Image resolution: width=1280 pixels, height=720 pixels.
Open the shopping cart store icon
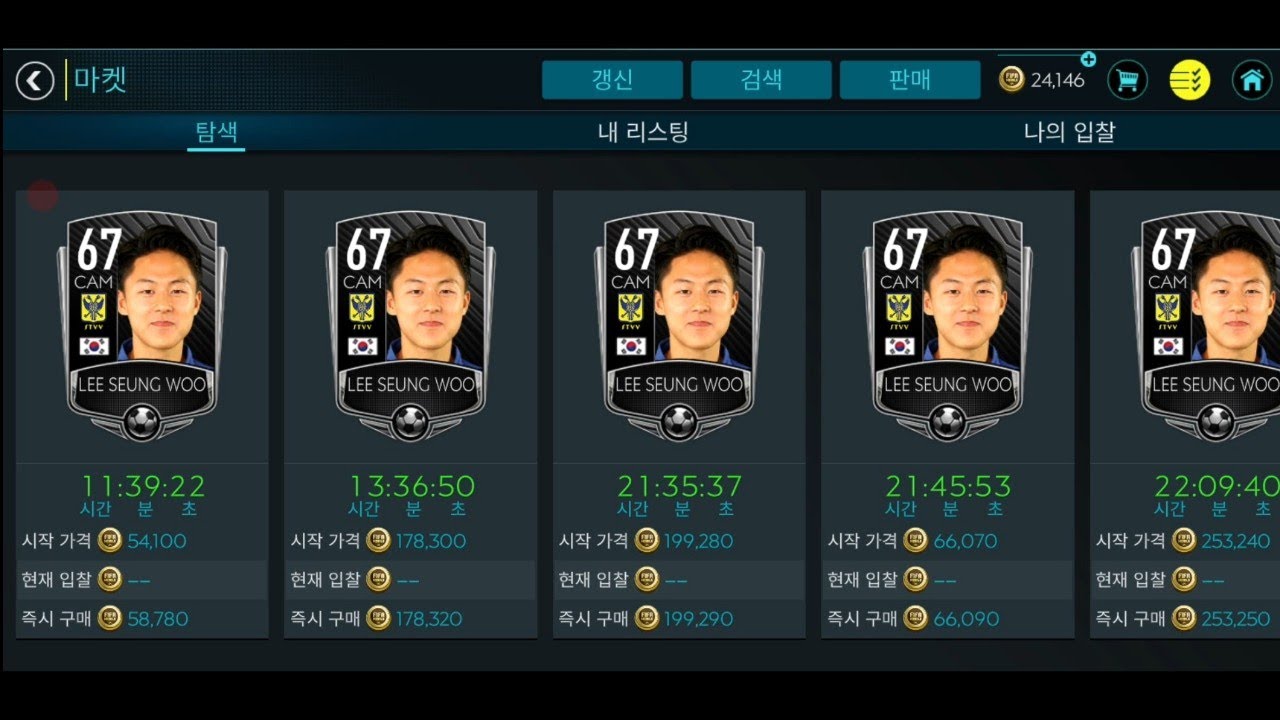(1128, 80)
